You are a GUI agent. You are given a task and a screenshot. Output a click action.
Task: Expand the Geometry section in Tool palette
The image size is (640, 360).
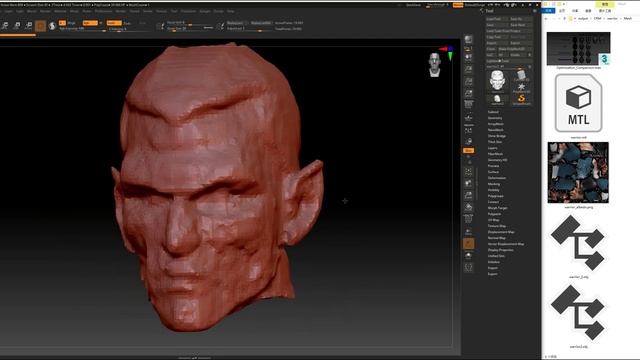495,118
